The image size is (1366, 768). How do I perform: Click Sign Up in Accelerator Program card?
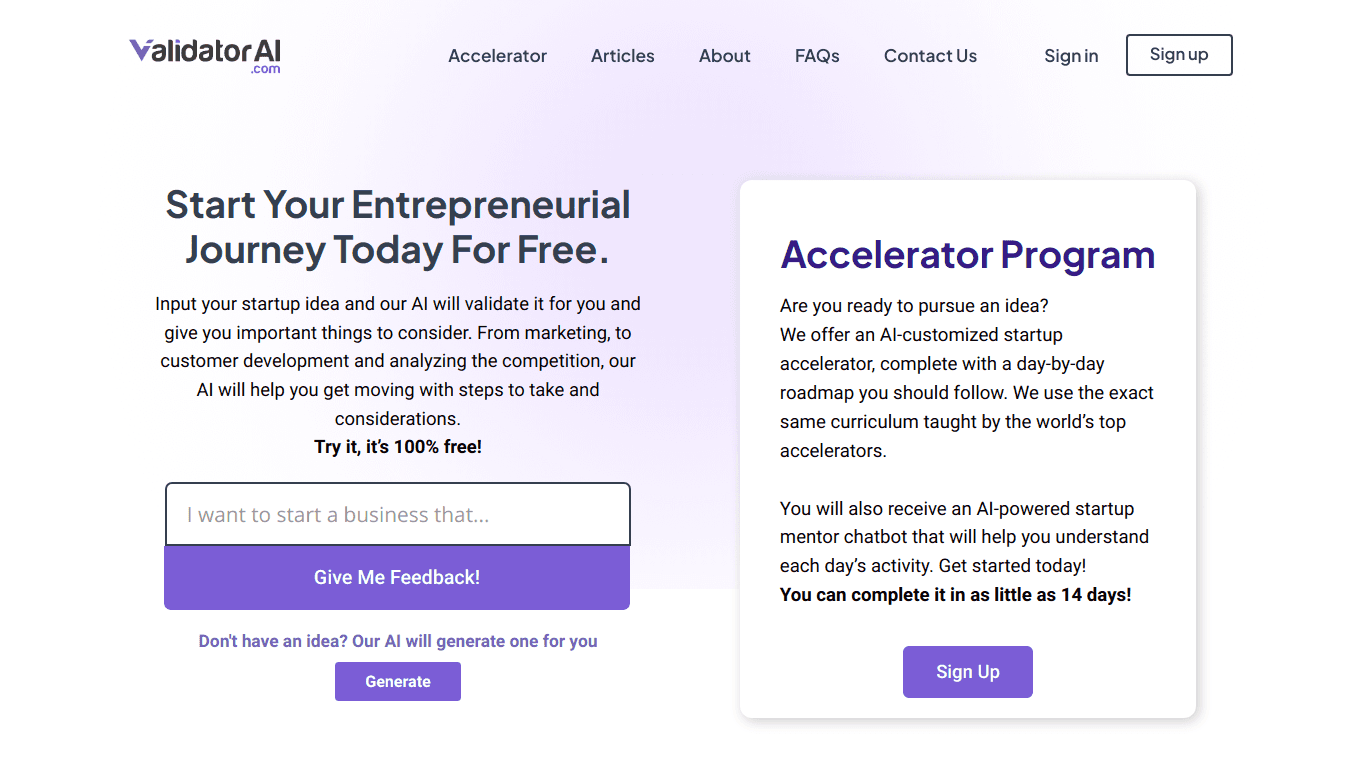tap(967, 672)
